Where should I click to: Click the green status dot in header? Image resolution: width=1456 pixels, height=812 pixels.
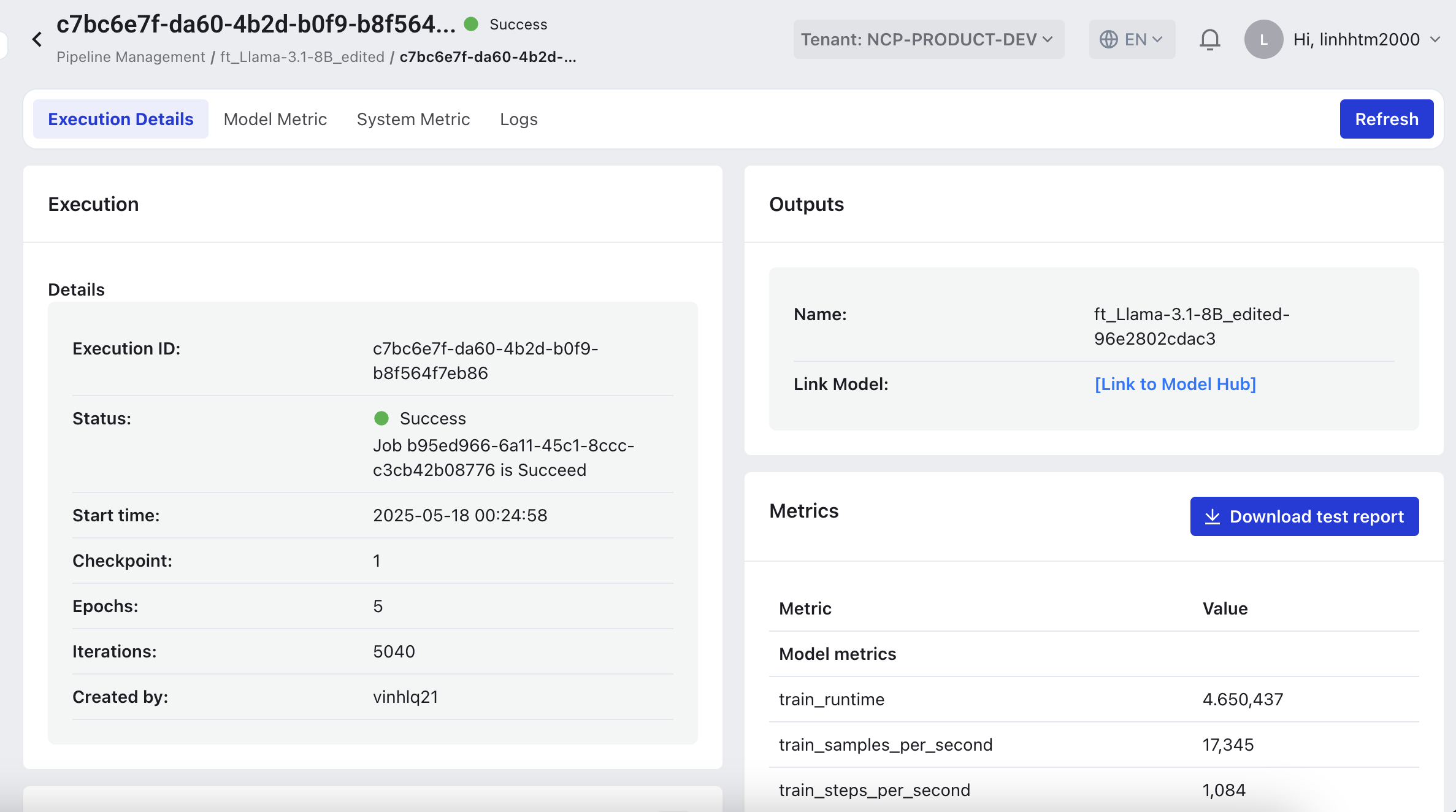pyautogui.click(x=471, y=25)
